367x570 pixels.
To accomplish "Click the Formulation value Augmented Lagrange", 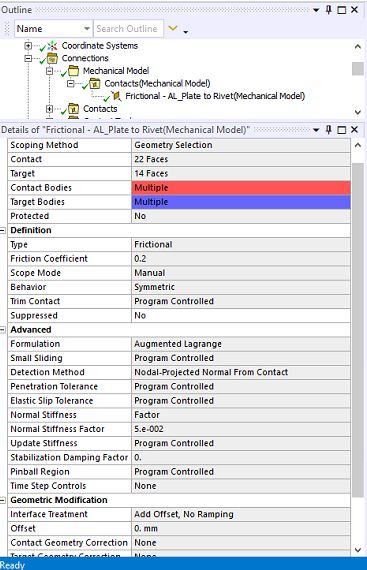I will click(x=241, y=344).
